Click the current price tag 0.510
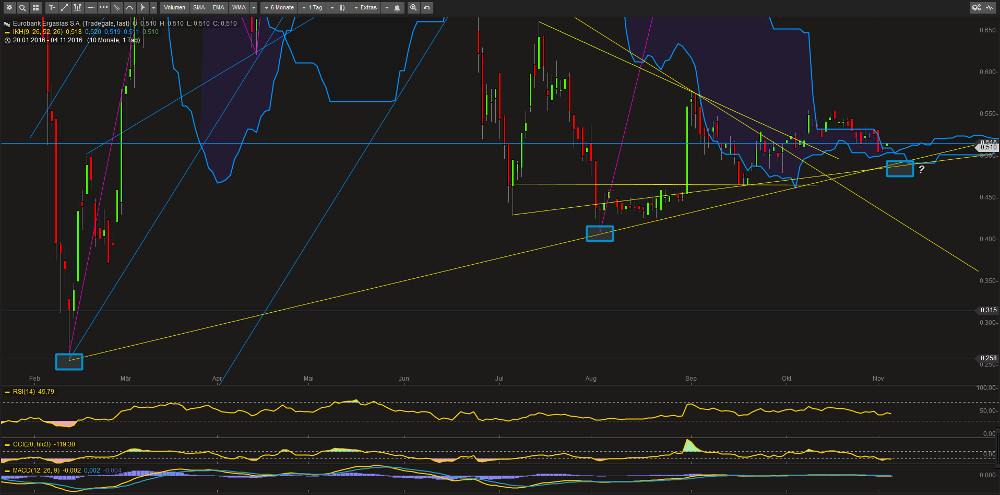 [x=988, y=147]
